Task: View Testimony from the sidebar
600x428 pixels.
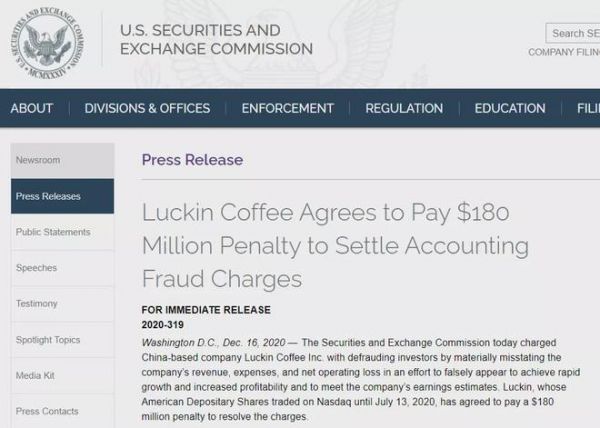Action: click(37, 304)
